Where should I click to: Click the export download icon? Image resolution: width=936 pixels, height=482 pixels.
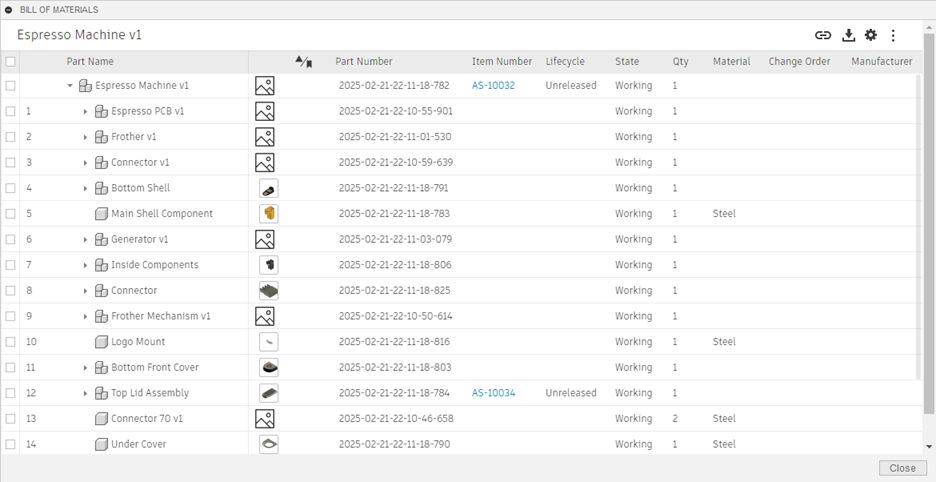tap(849, 35)
